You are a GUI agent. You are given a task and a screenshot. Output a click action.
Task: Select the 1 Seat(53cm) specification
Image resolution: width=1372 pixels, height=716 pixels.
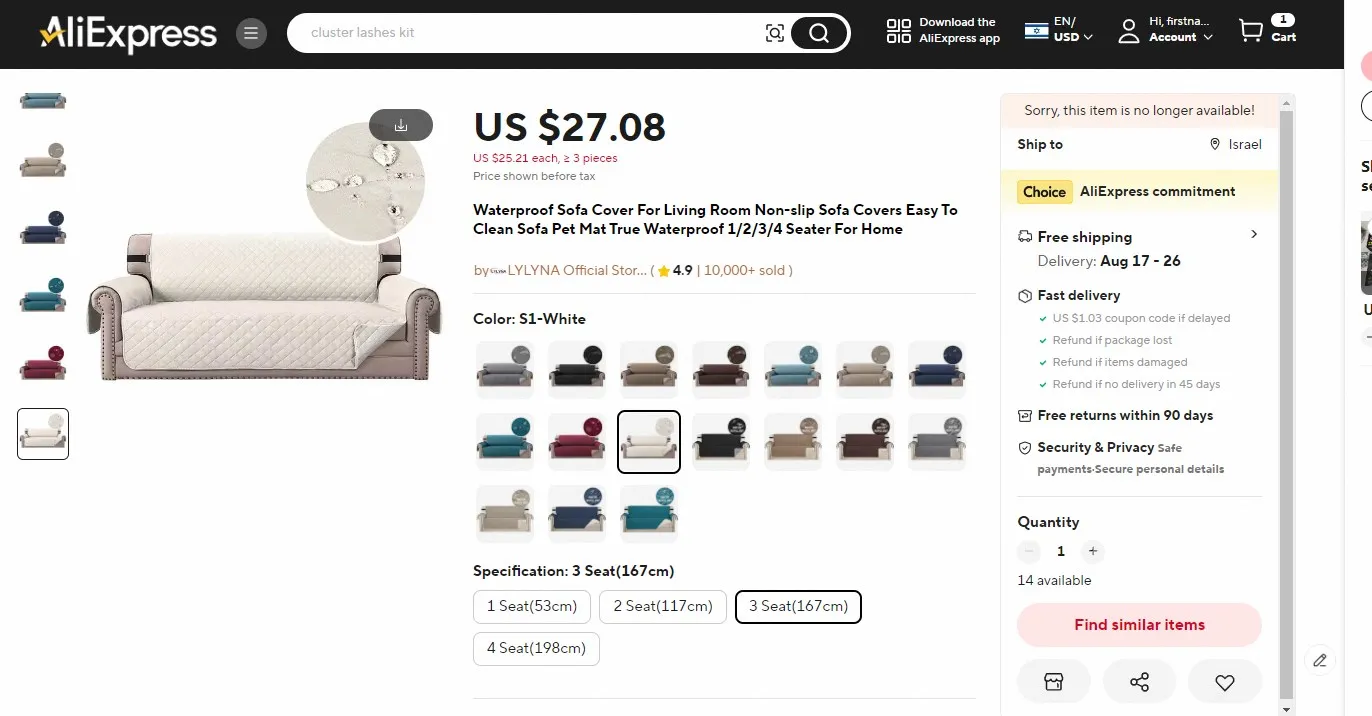point(532,606)
